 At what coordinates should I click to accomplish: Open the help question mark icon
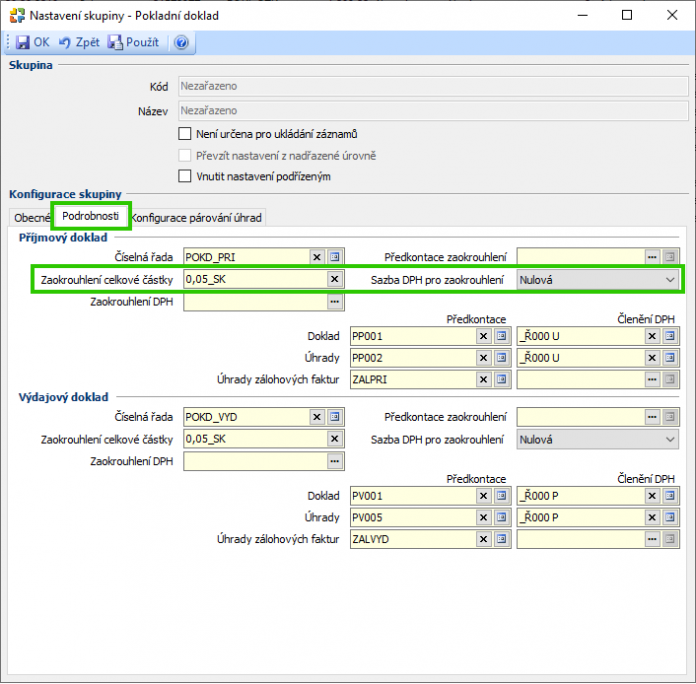[x=181, y=43]
